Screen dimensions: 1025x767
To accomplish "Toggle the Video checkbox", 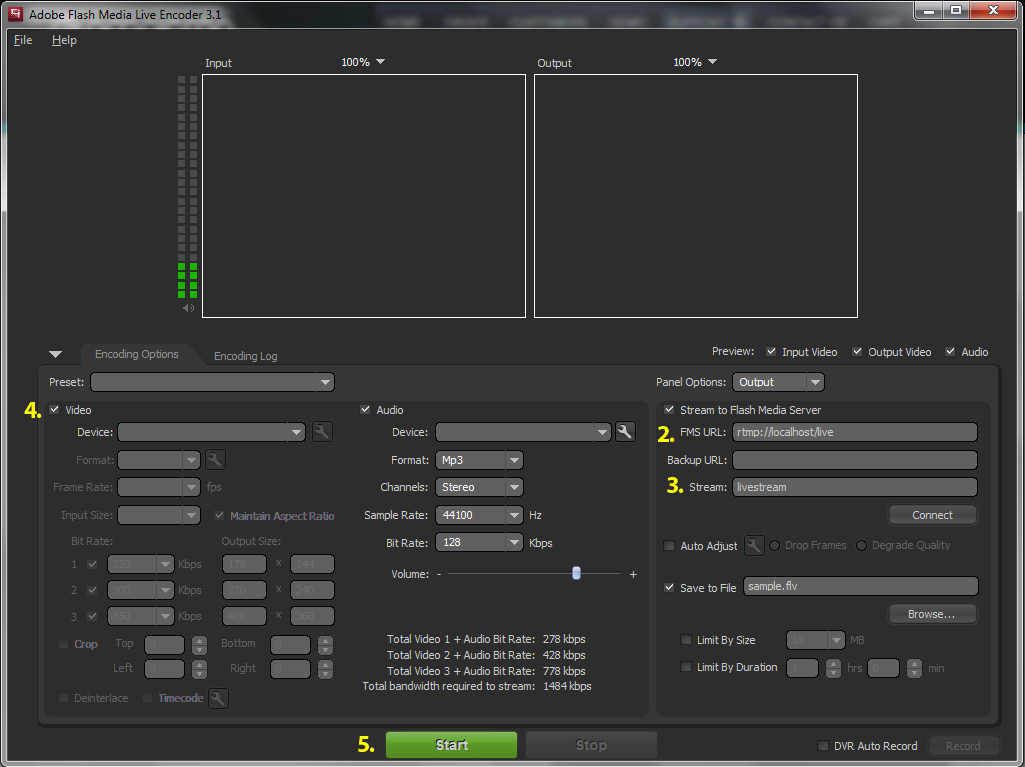I will pos(54,410).
